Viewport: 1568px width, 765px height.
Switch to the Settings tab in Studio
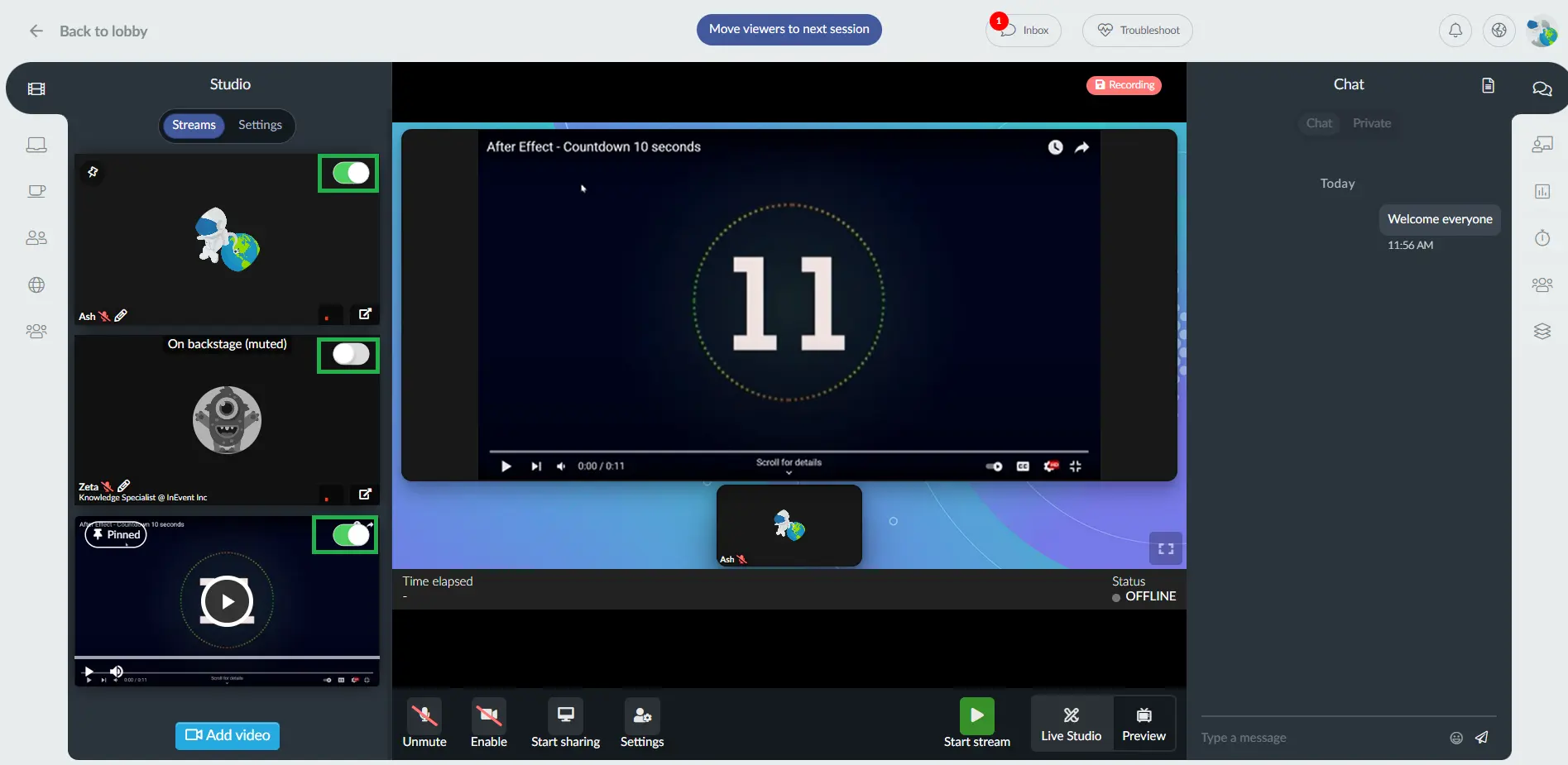click(x=260, y=126)
